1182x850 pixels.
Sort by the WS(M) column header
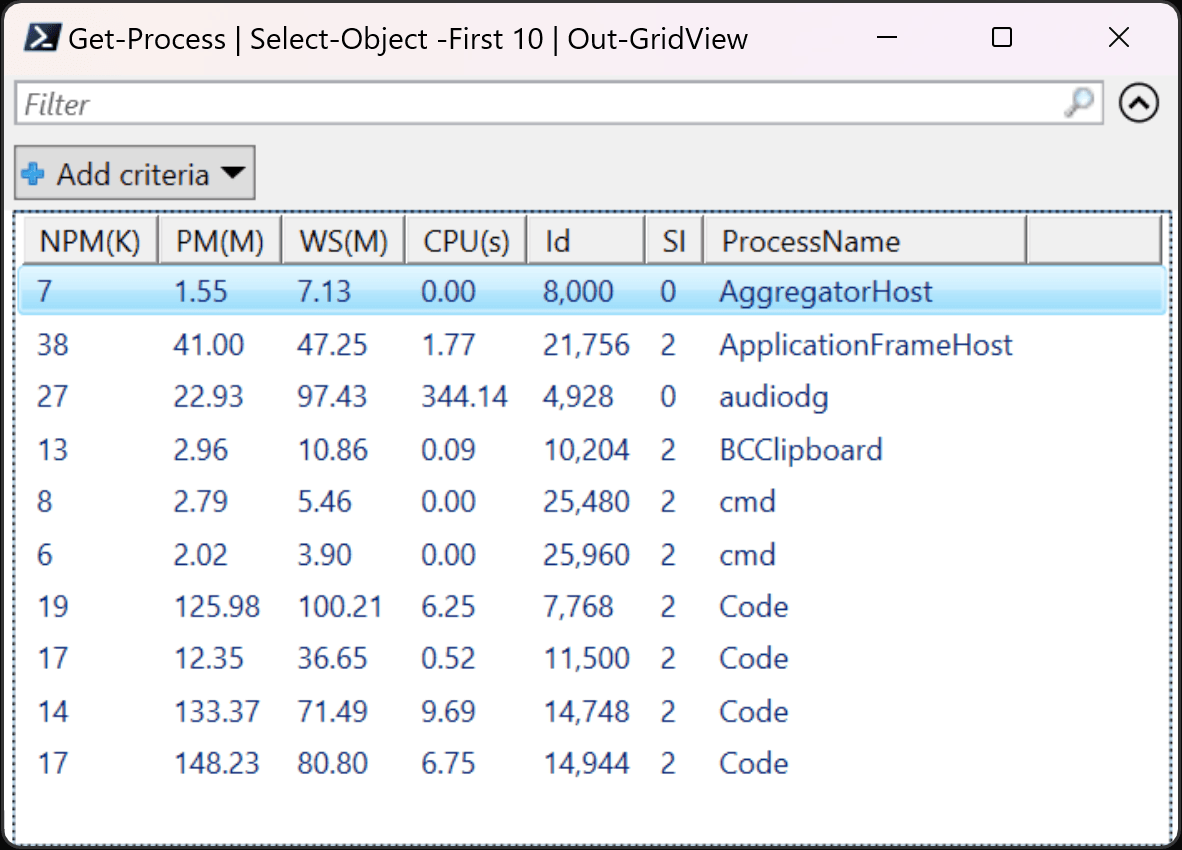(x=344, y=241)
